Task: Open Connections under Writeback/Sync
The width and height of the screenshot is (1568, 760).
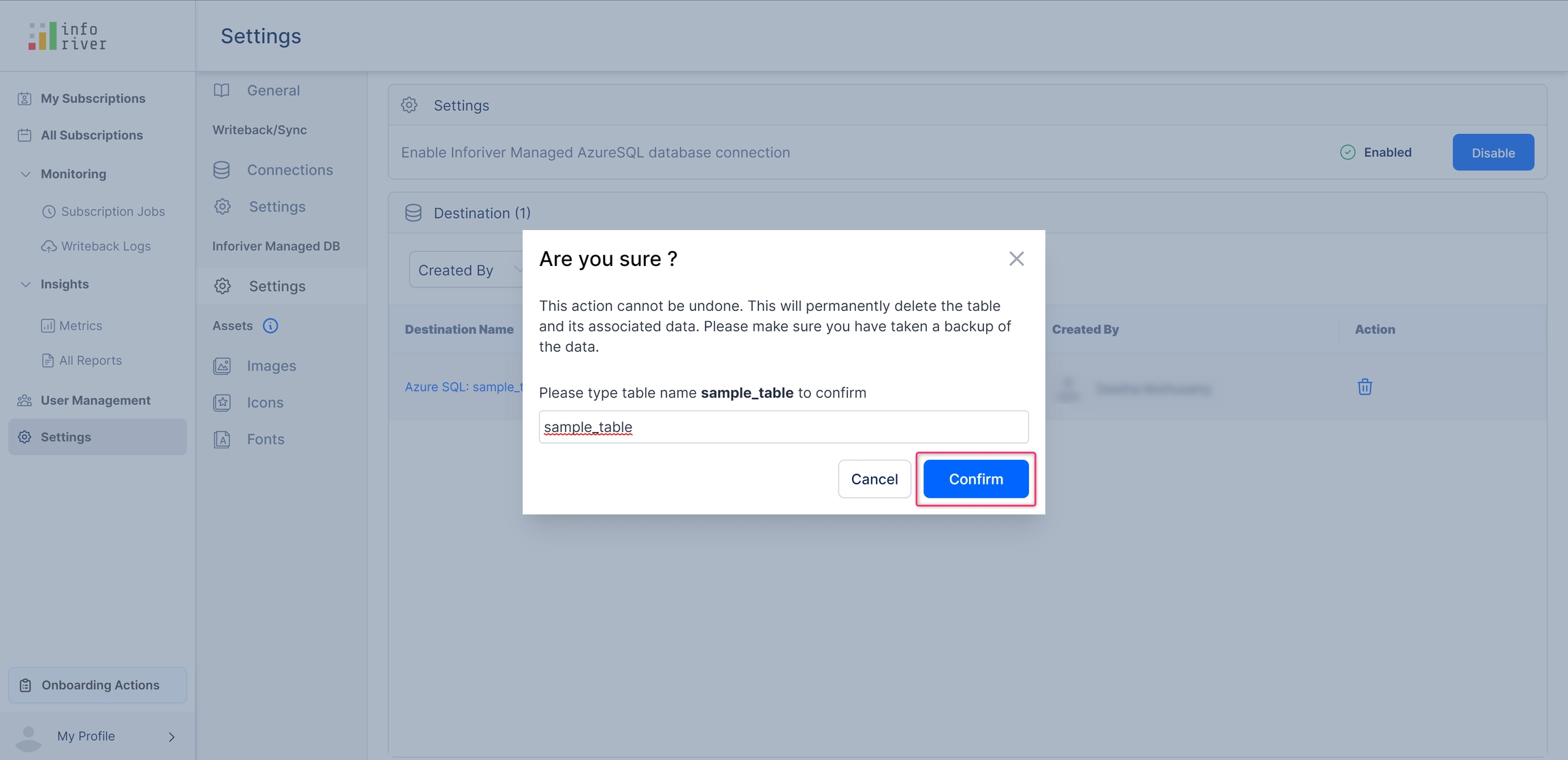Action: pos(289,170)
